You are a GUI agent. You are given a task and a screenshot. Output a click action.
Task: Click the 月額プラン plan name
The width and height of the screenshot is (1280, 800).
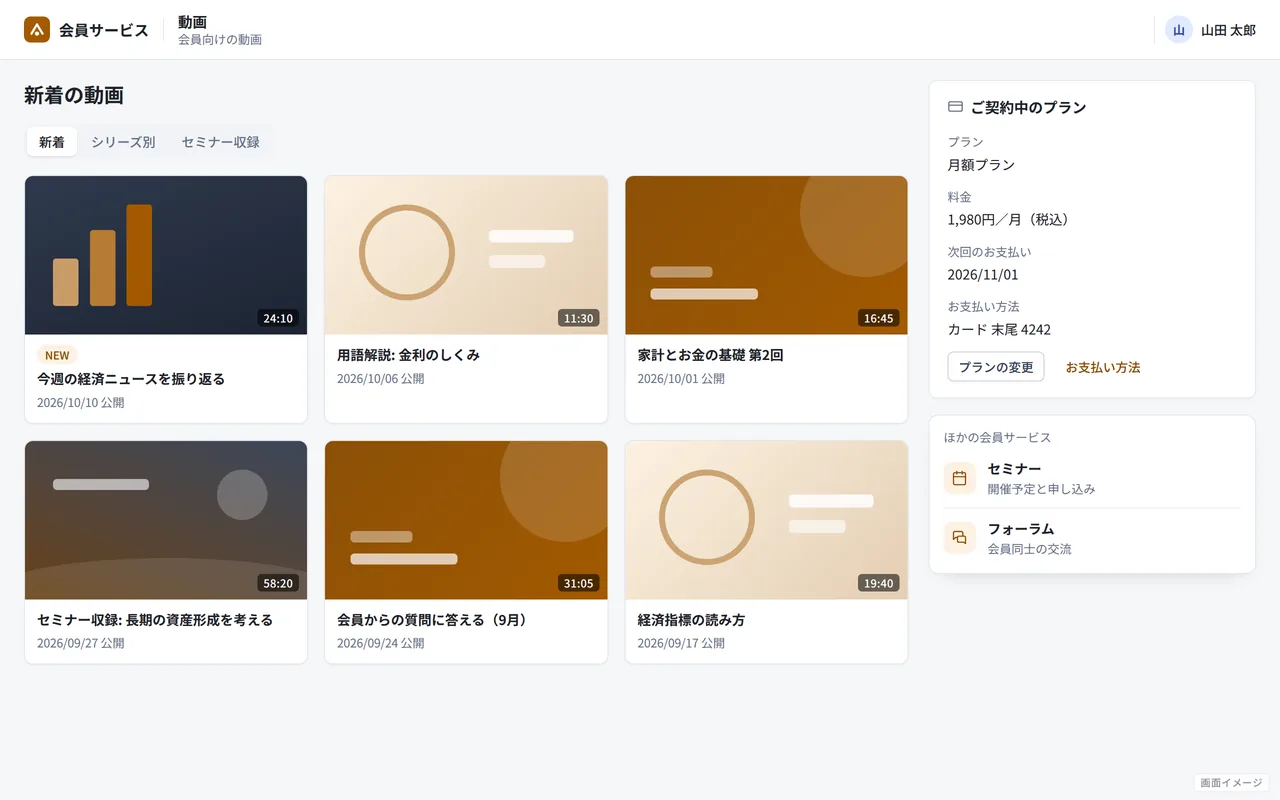981,164
